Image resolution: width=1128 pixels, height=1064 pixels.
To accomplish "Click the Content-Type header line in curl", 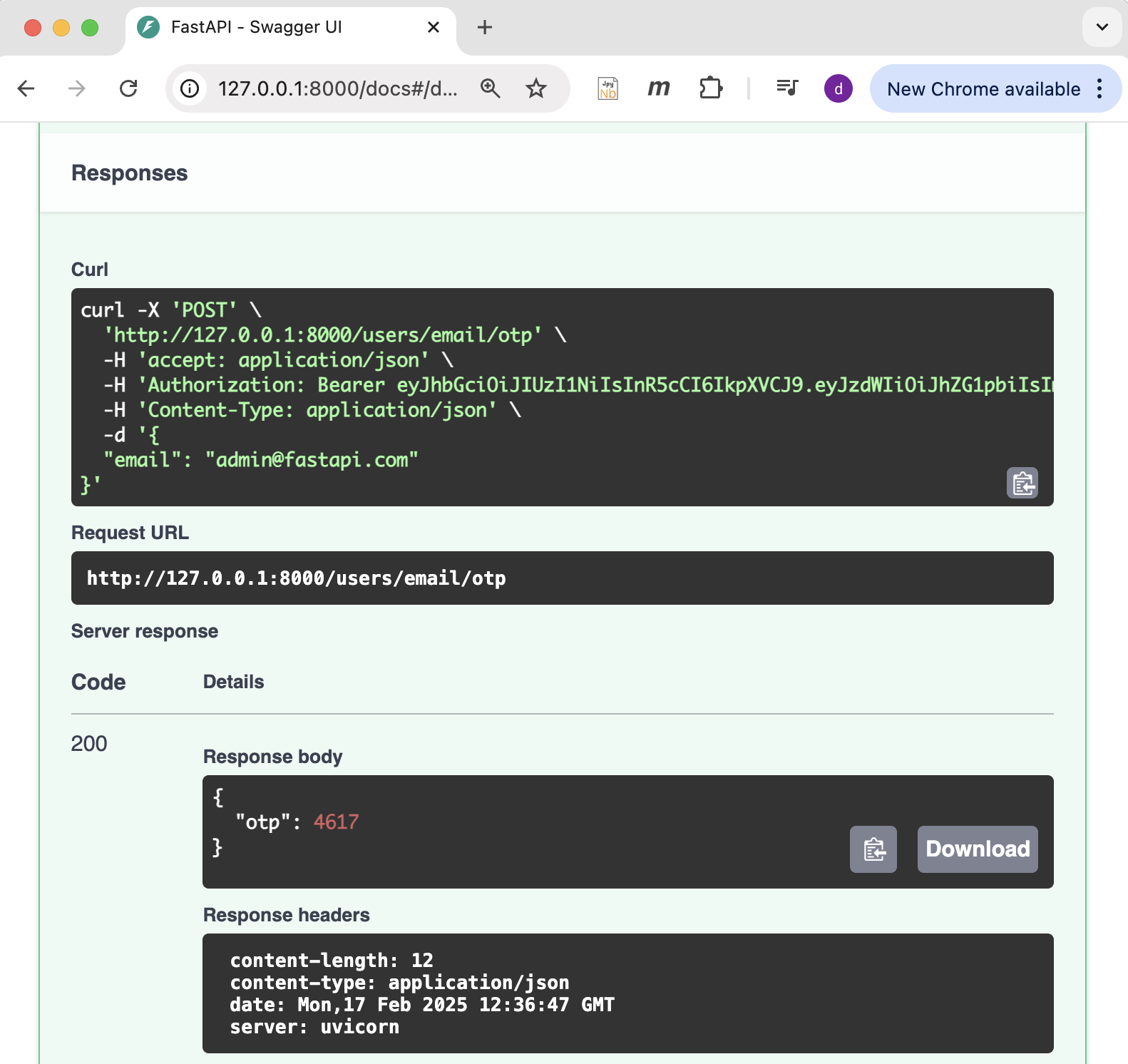I will tap(313, 410).
